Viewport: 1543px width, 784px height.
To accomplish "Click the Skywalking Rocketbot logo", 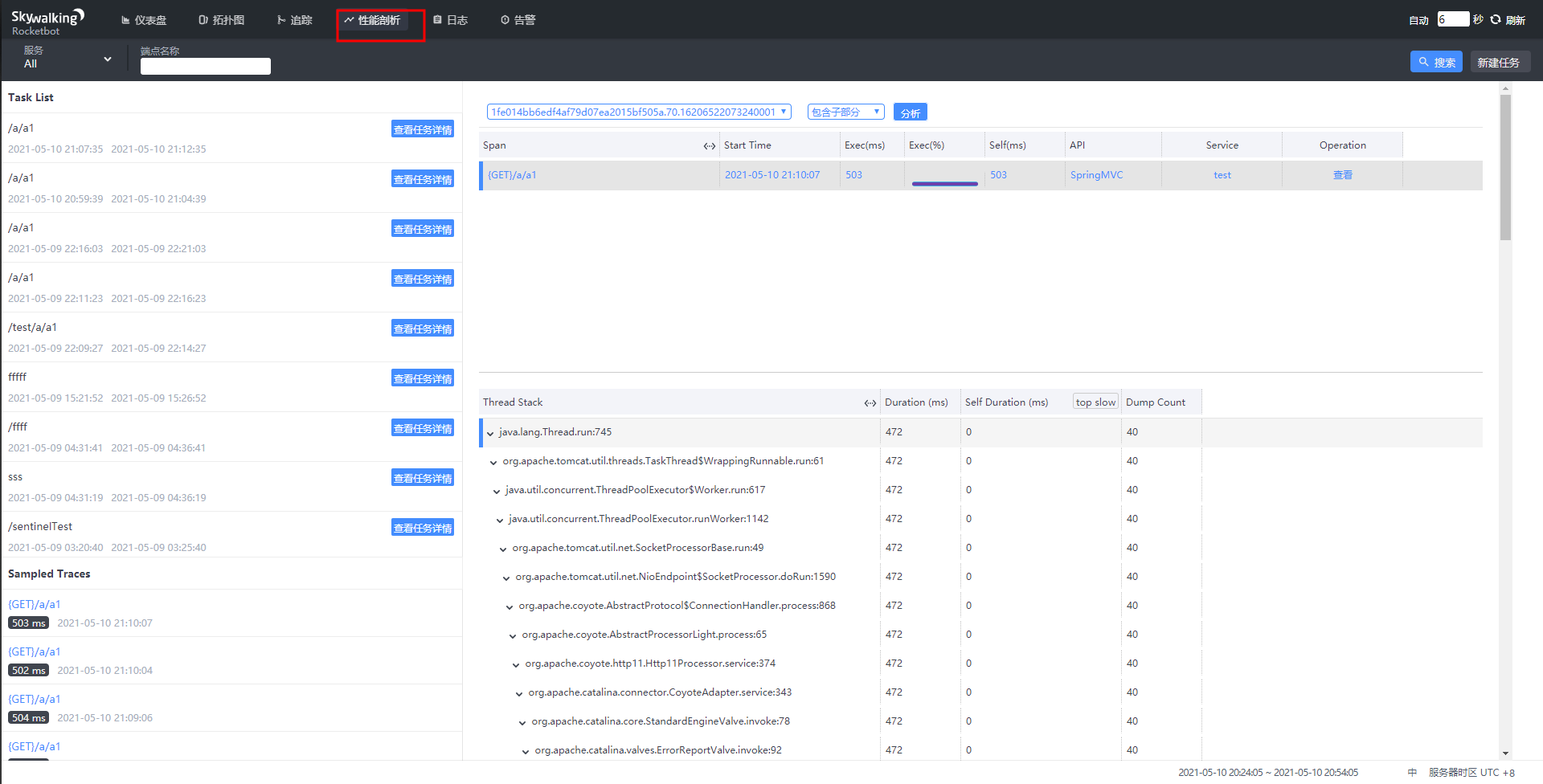I will pyautogui.click(x=47, y=22).
